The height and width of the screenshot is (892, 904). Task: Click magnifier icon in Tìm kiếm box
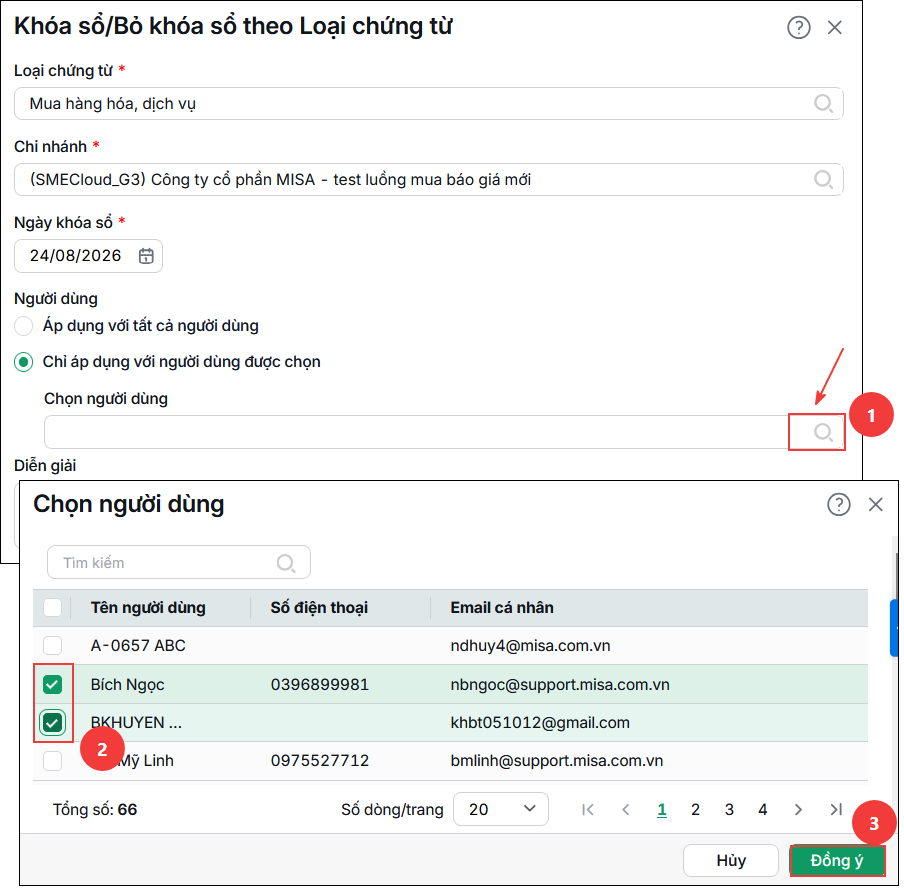click(x=285, y=563)
